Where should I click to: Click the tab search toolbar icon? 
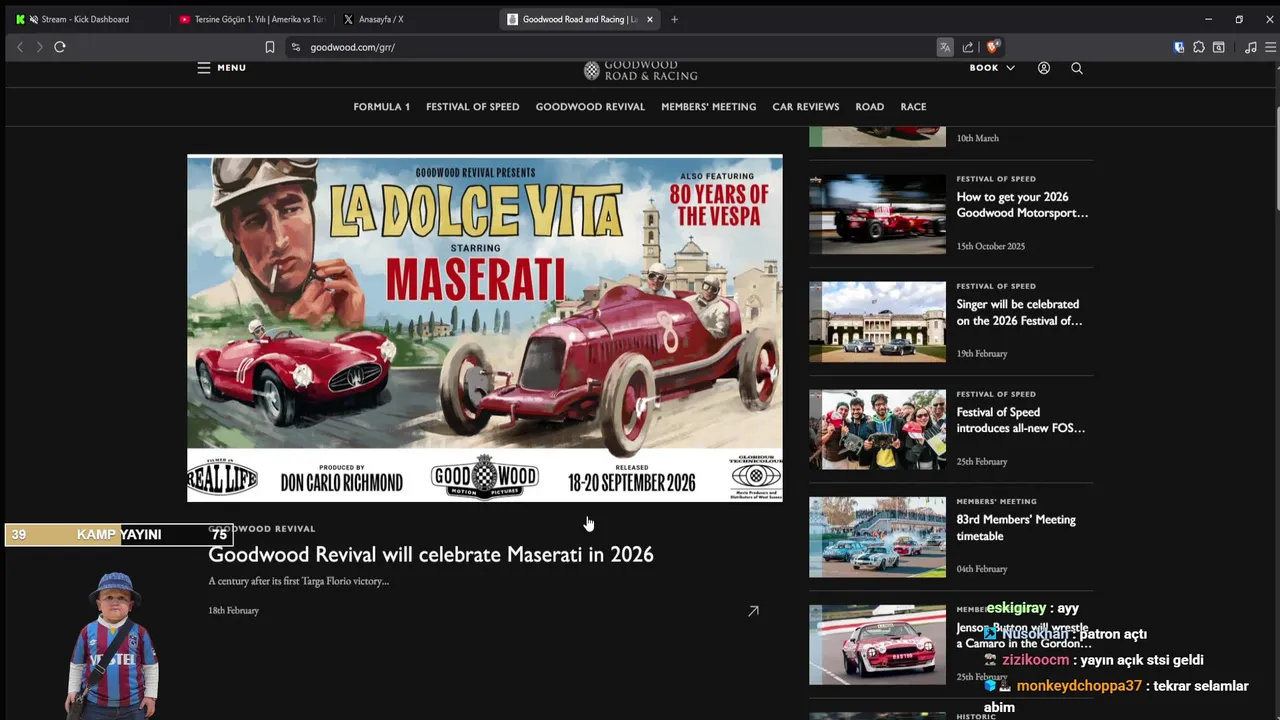coord(1219,47)
